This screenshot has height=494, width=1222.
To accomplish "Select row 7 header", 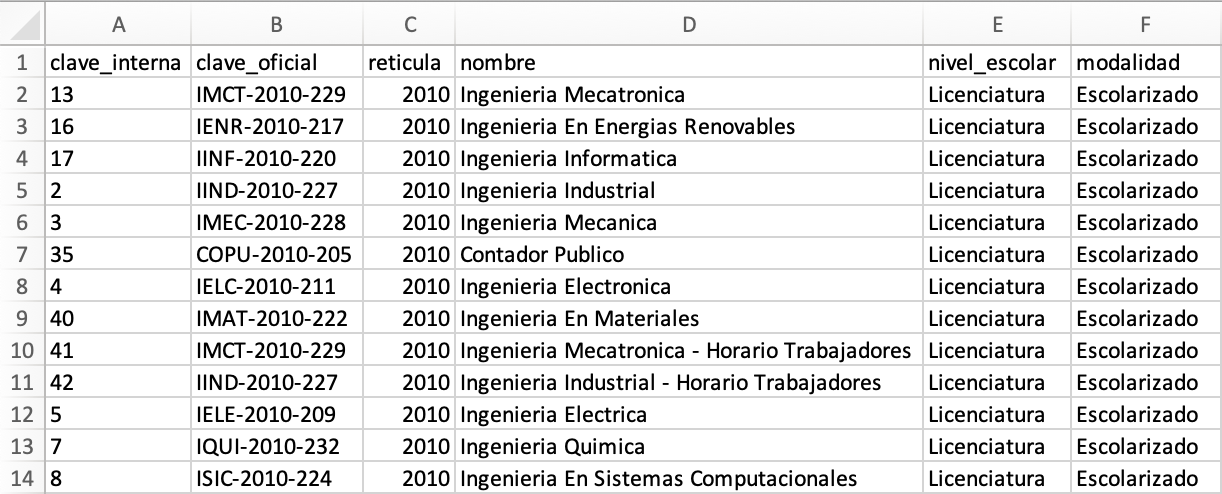I will click(22, 254).
